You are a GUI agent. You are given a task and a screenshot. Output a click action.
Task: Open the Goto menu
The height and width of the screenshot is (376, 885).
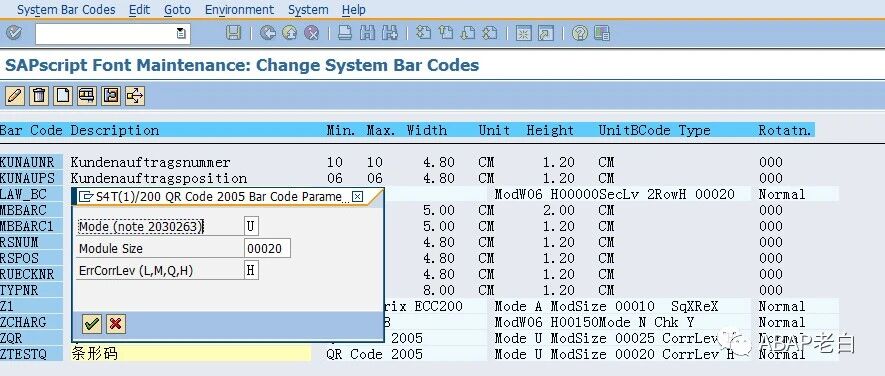[177, 10]
